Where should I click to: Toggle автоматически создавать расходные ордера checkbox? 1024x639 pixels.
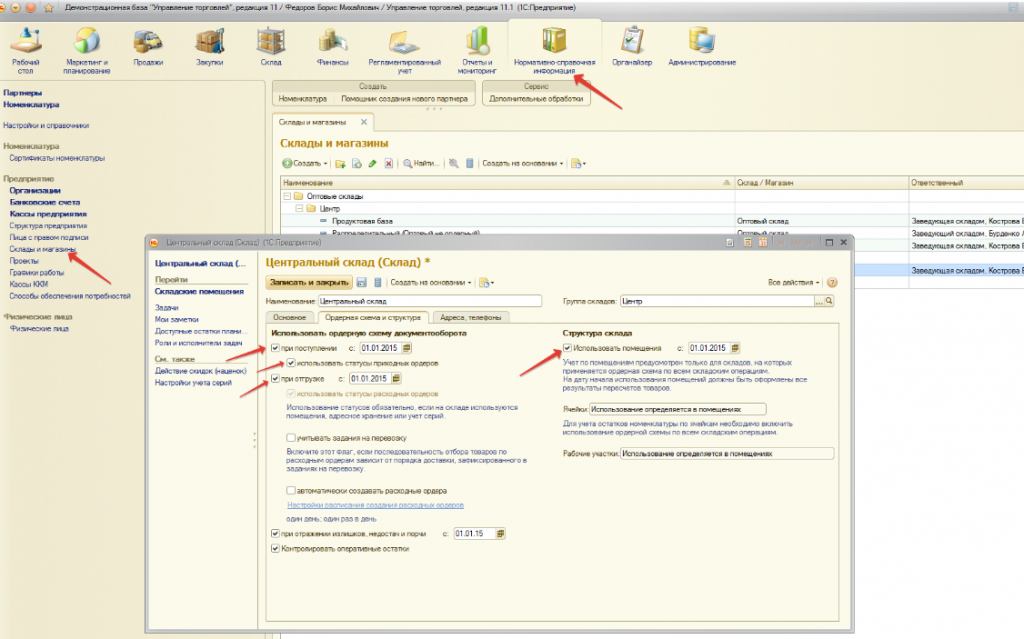pos(291,491)
